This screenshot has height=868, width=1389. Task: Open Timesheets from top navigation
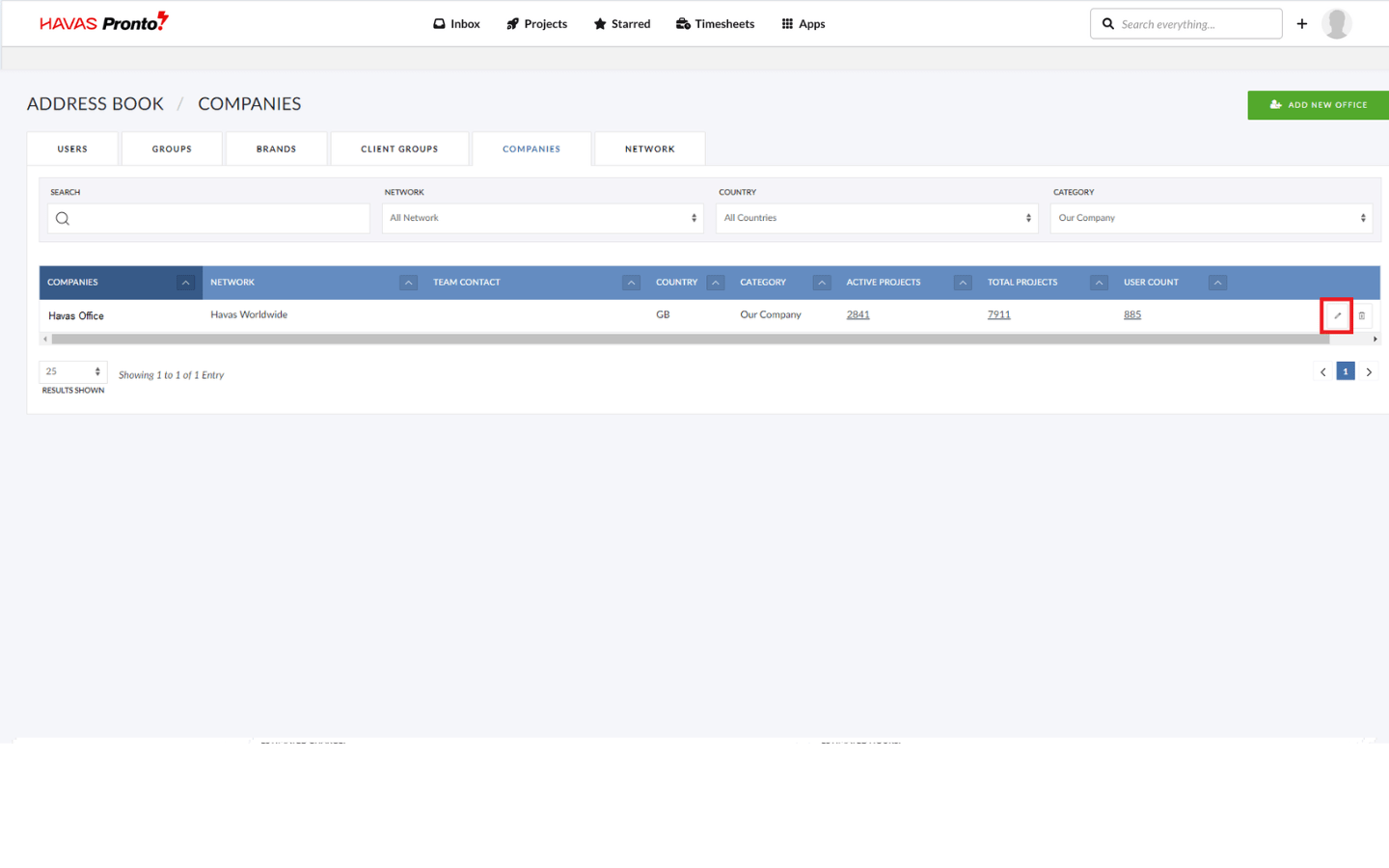(715, 24)
